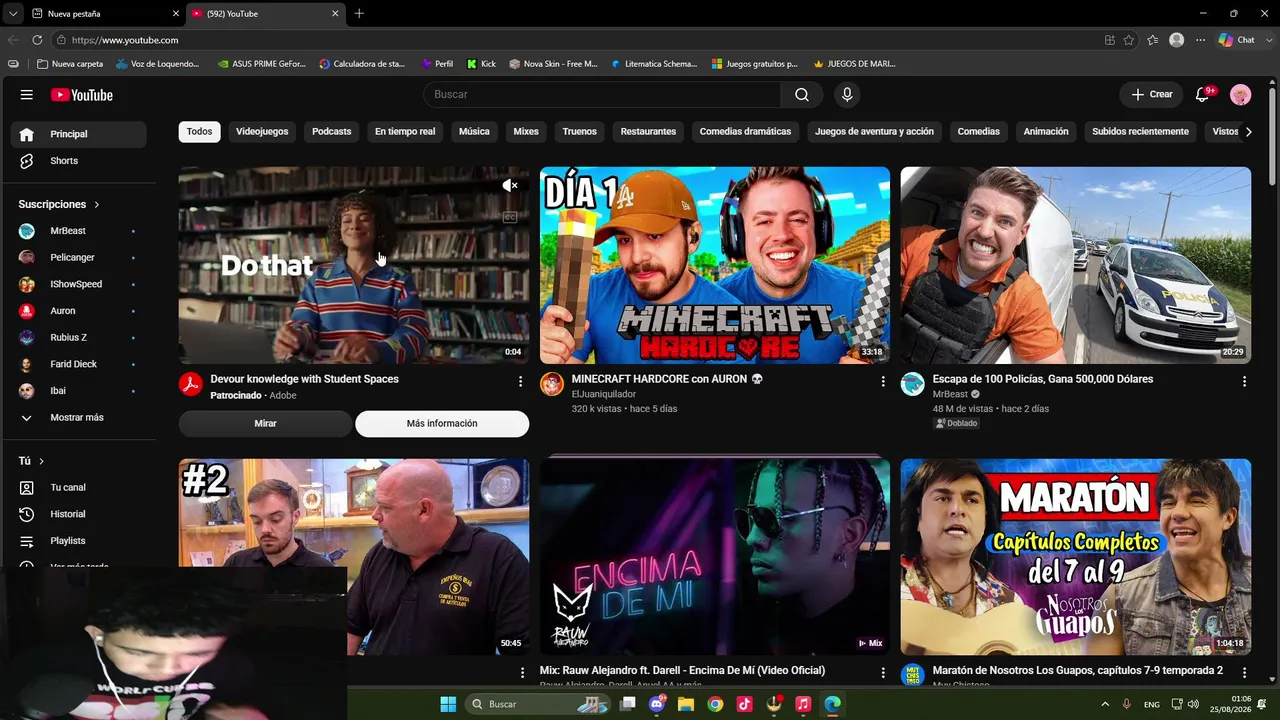1280x720 pixels.
Task: Select the Animación filter chip
Action: click(x=1046, y=132)
